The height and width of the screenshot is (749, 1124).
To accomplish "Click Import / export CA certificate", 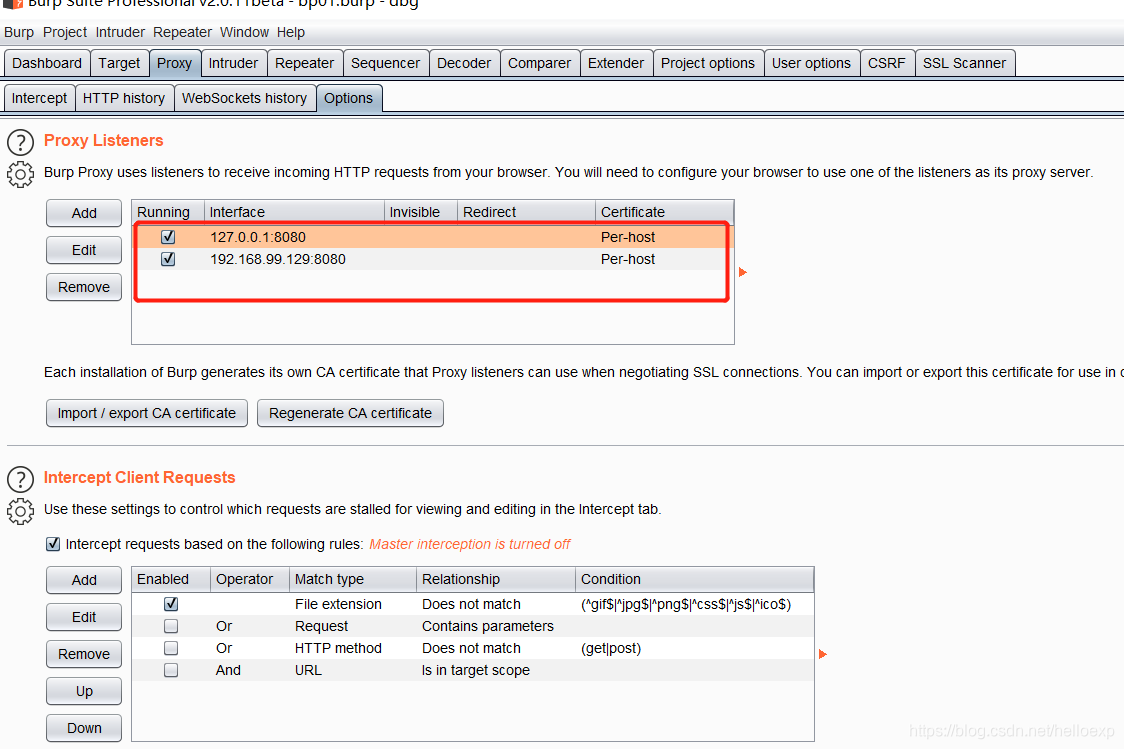I will point(146,413).
